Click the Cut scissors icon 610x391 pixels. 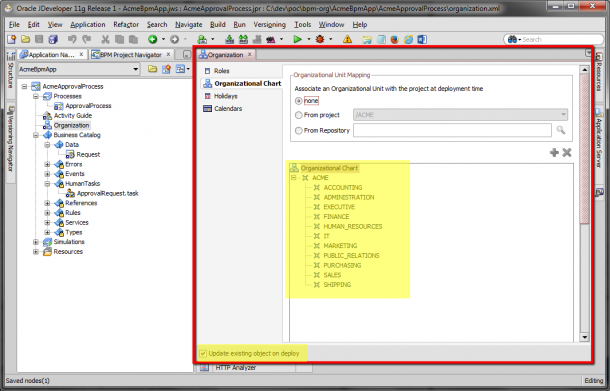point(105,39)
